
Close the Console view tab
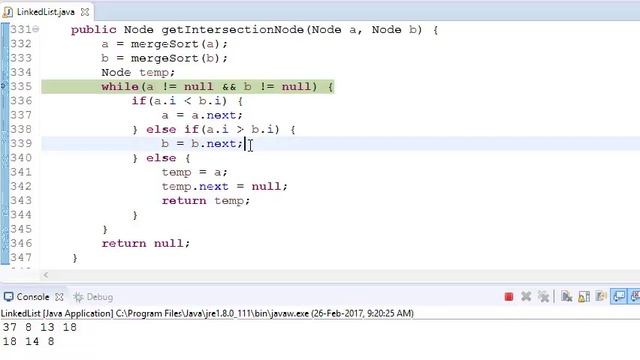(x=59, y=297)
